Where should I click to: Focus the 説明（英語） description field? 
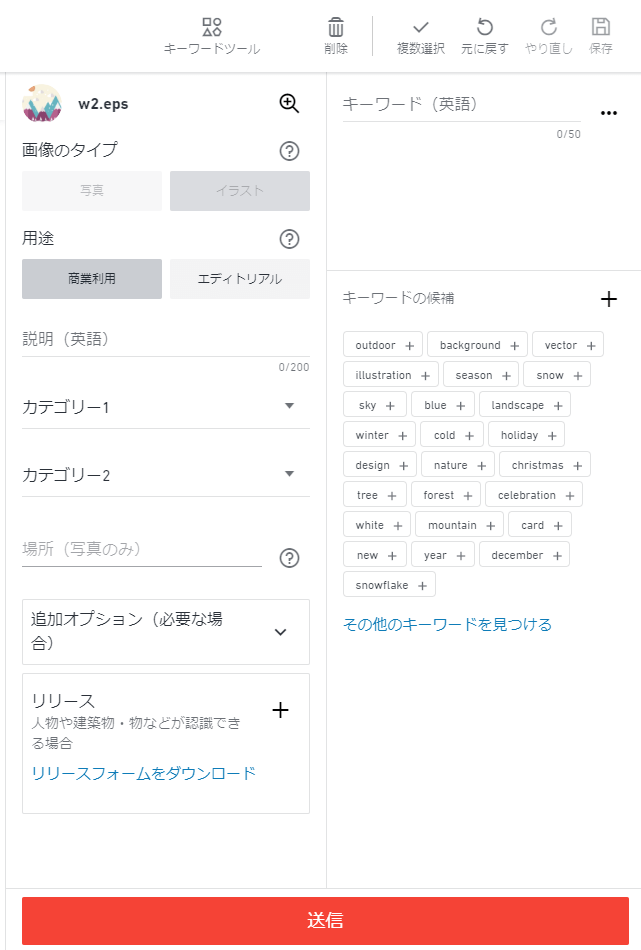(166, 340)
